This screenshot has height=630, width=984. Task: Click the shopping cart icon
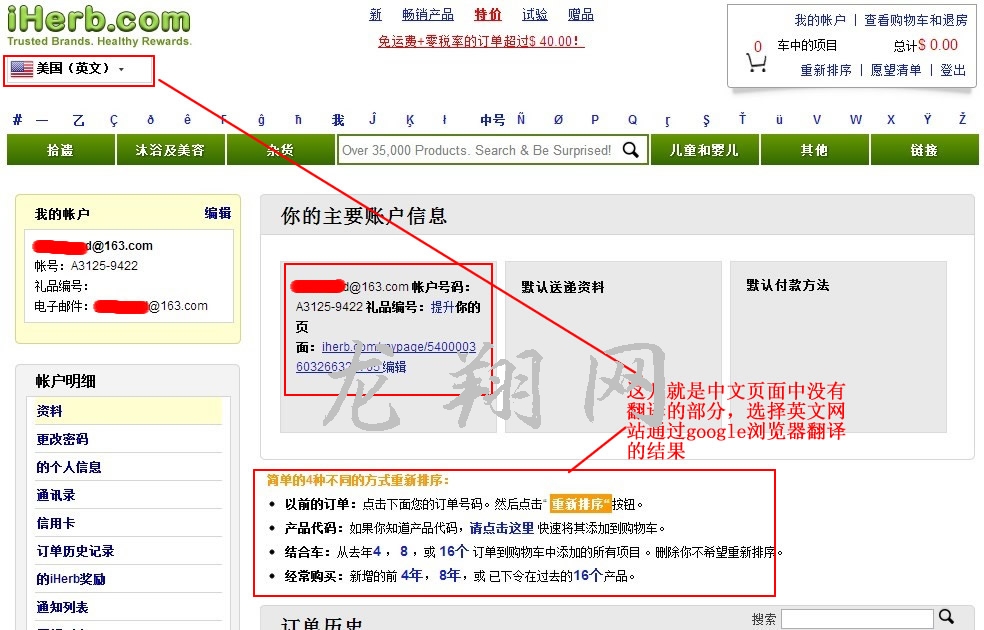(x=756, y=63)
